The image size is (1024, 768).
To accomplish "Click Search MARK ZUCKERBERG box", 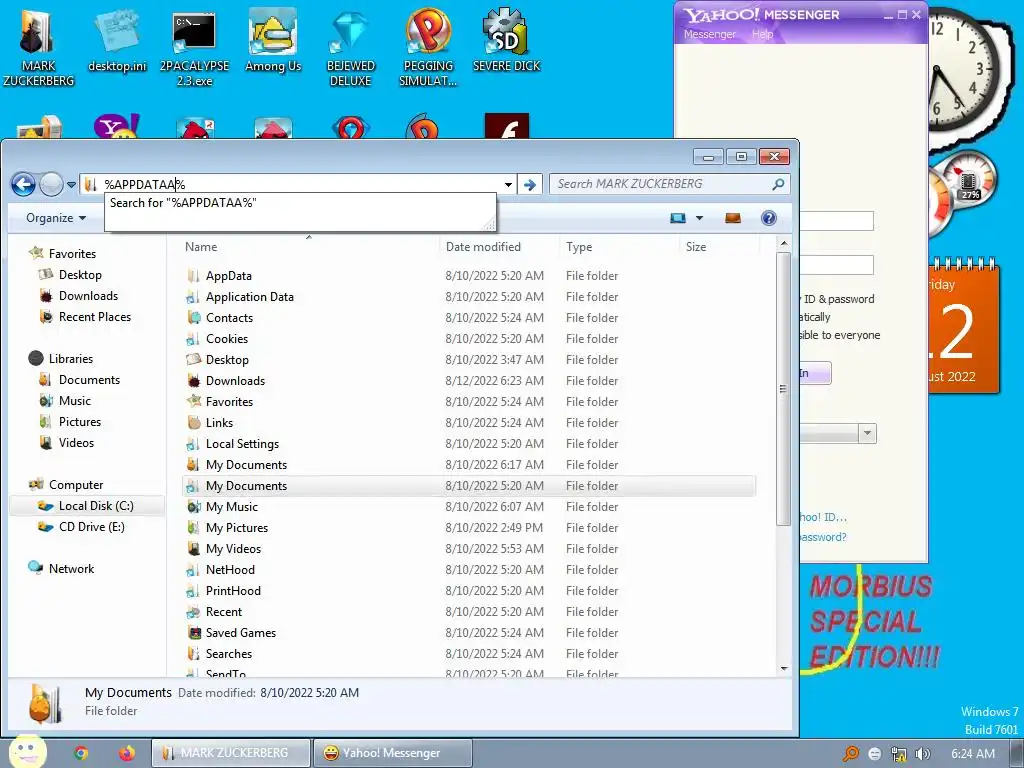I will click(x=662, y=184).
